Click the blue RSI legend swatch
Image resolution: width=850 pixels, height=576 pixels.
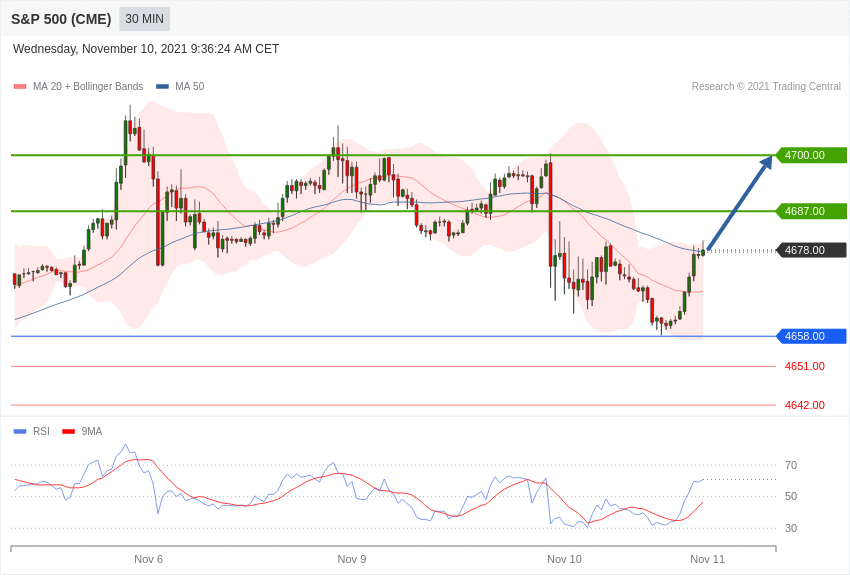pos(20,431)
